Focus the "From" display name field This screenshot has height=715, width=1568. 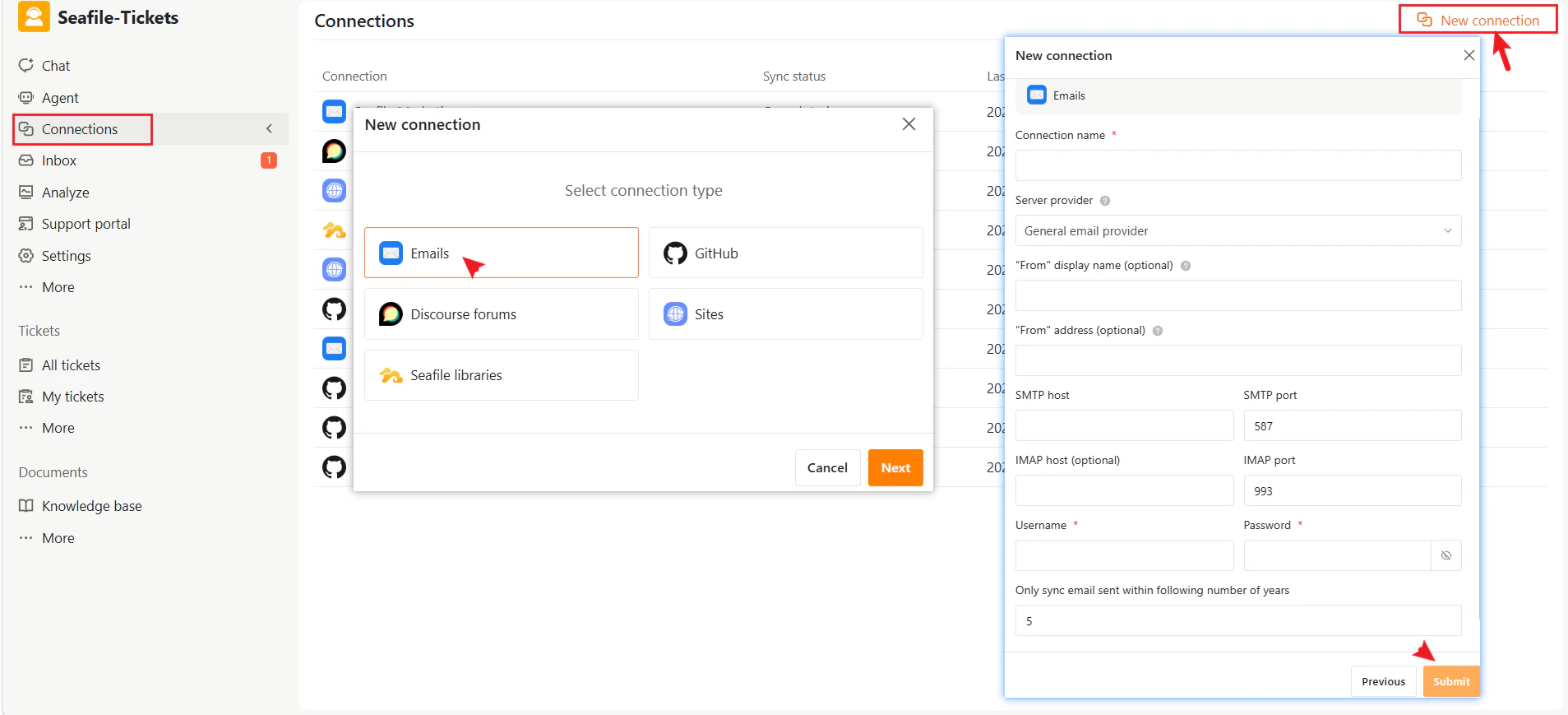coord(1238,295)
